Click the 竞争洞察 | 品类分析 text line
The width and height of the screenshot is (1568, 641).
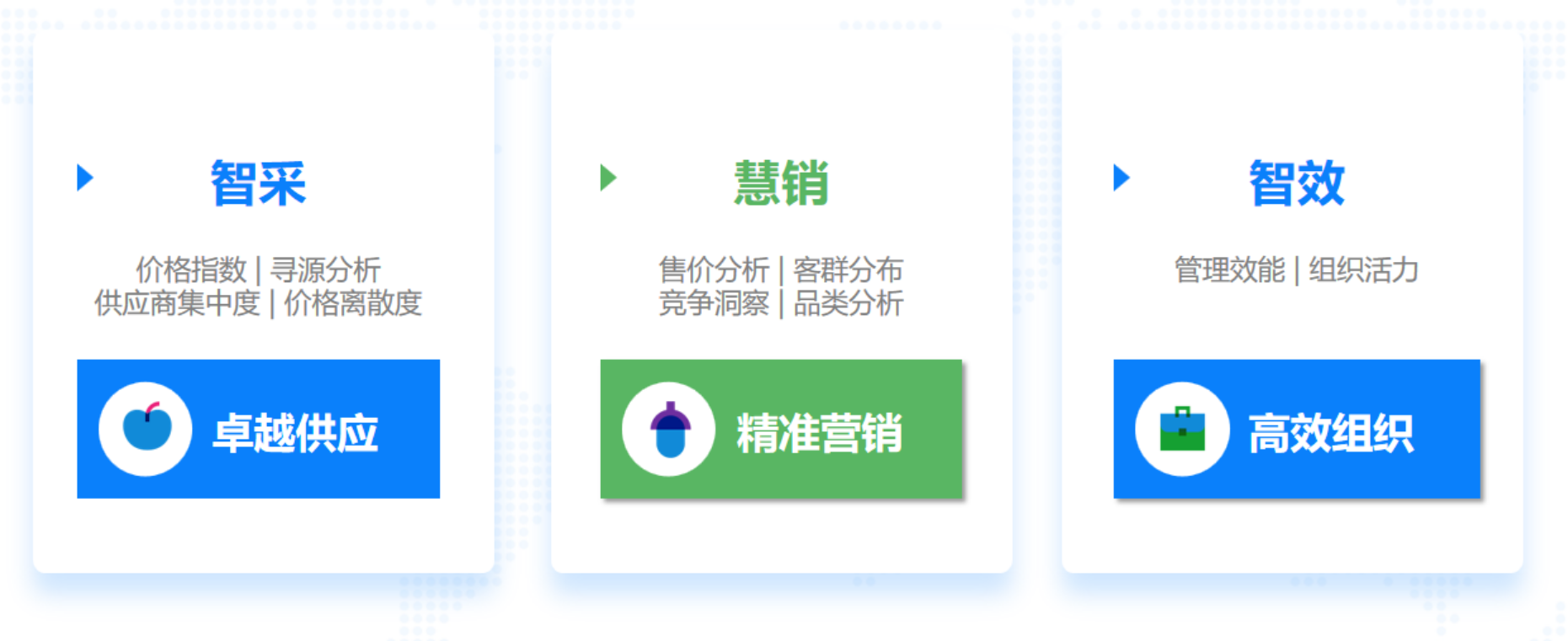[x=781, y=303]
